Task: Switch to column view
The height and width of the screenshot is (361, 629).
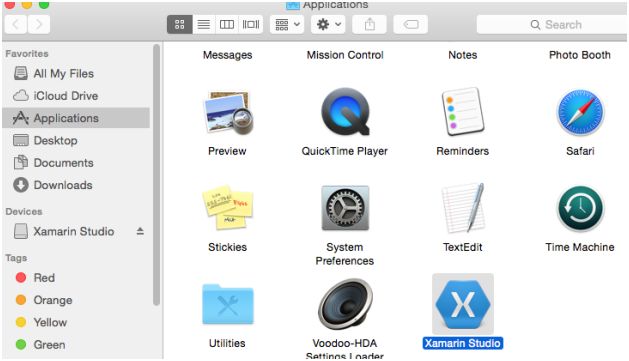Action: pos(227,24)
